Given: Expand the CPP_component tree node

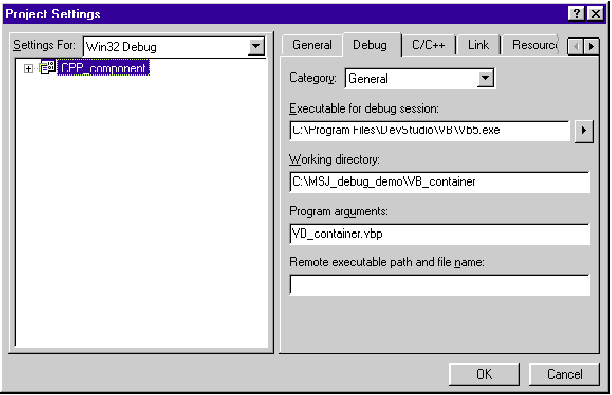Looking at the screenshot, I should point(28,69).
